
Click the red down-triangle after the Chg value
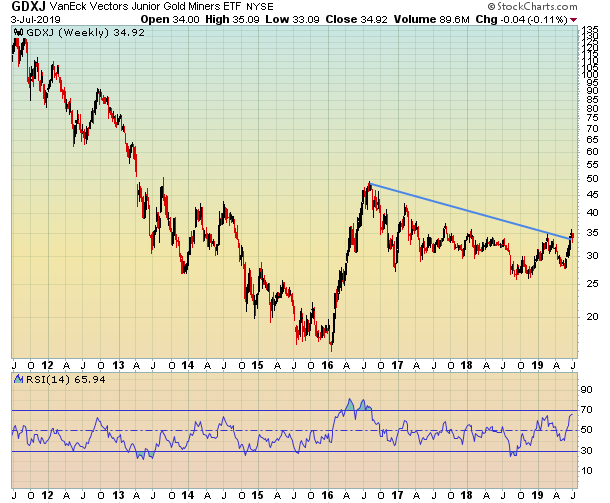(x=573, y=20)
